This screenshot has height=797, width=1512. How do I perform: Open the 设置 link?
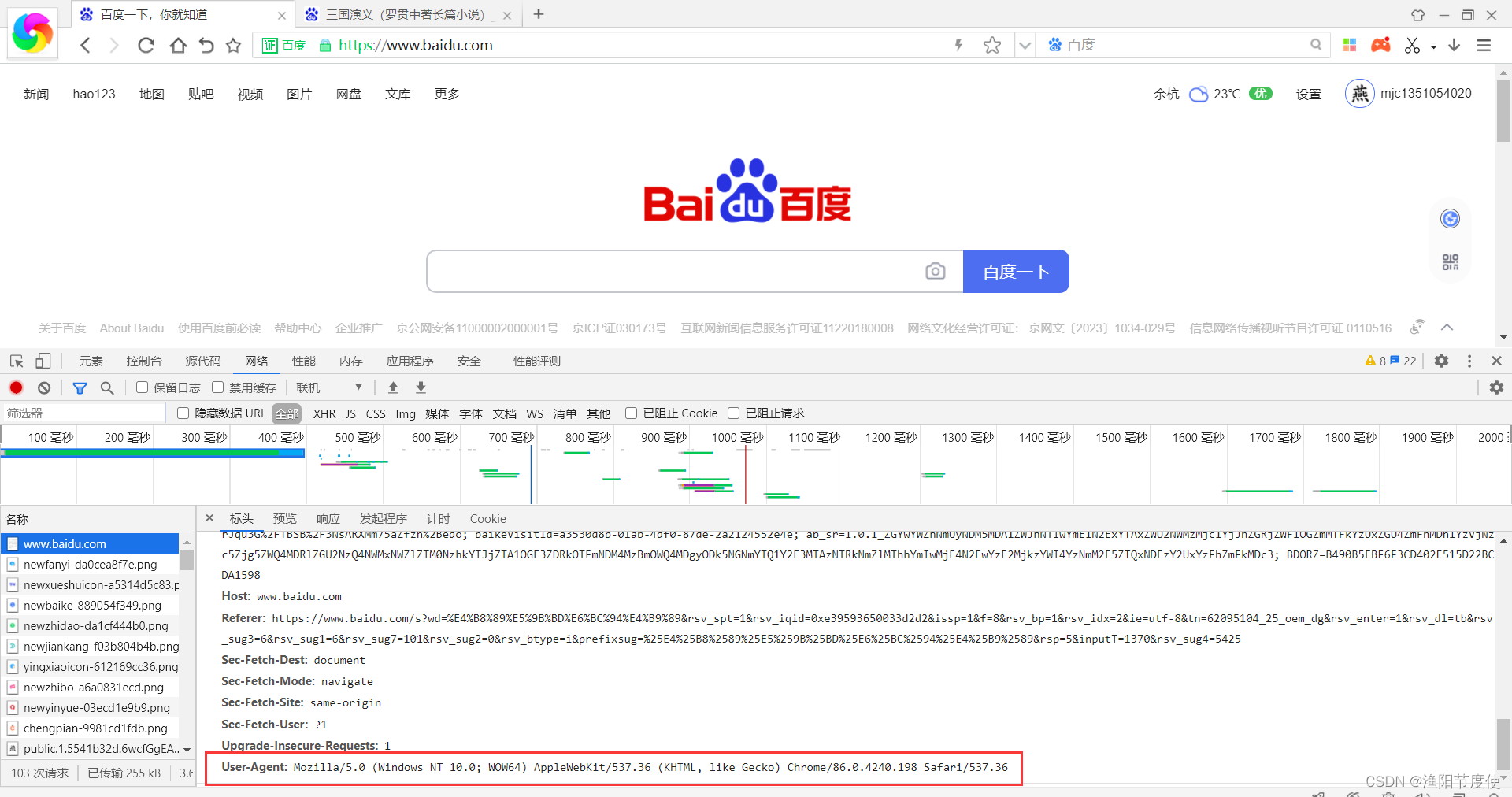1309,95
